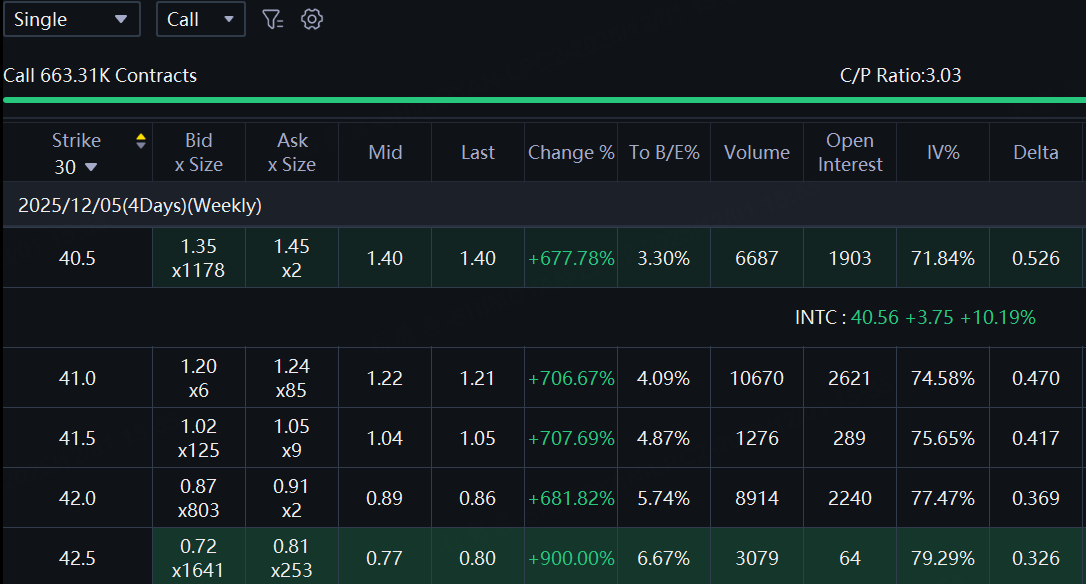Viewport: 1086px width, 584px height.
Task: Collapse the 2025/12/05 weekly expiration row
Action: [x=140, y=205]
